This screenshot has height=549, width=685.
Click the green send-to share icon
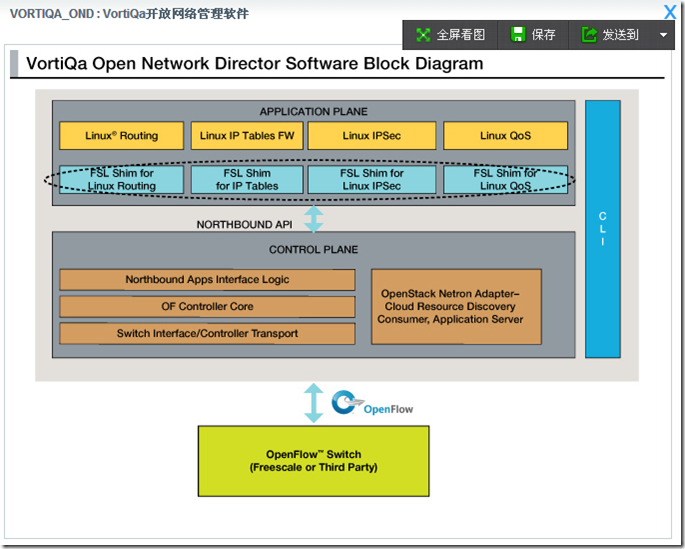coord(589,35)
